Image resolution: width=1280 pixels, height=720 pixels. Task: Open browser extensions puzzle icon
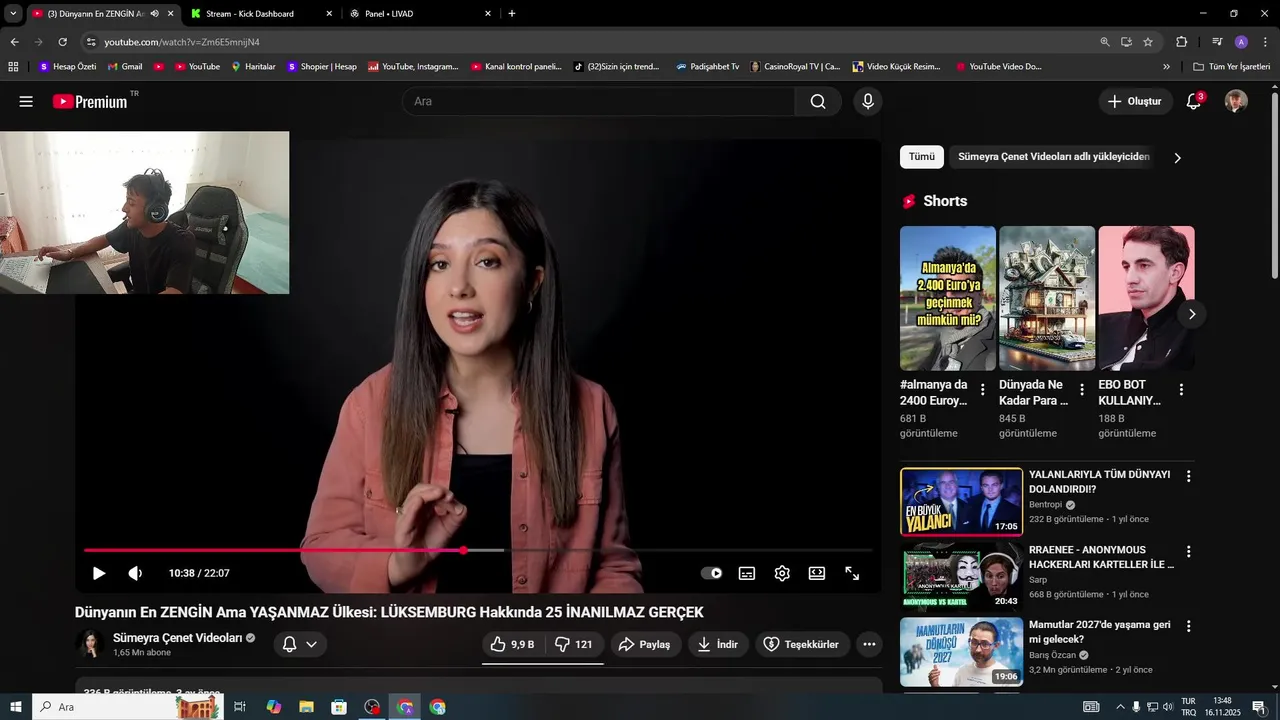pos(1181,42)
